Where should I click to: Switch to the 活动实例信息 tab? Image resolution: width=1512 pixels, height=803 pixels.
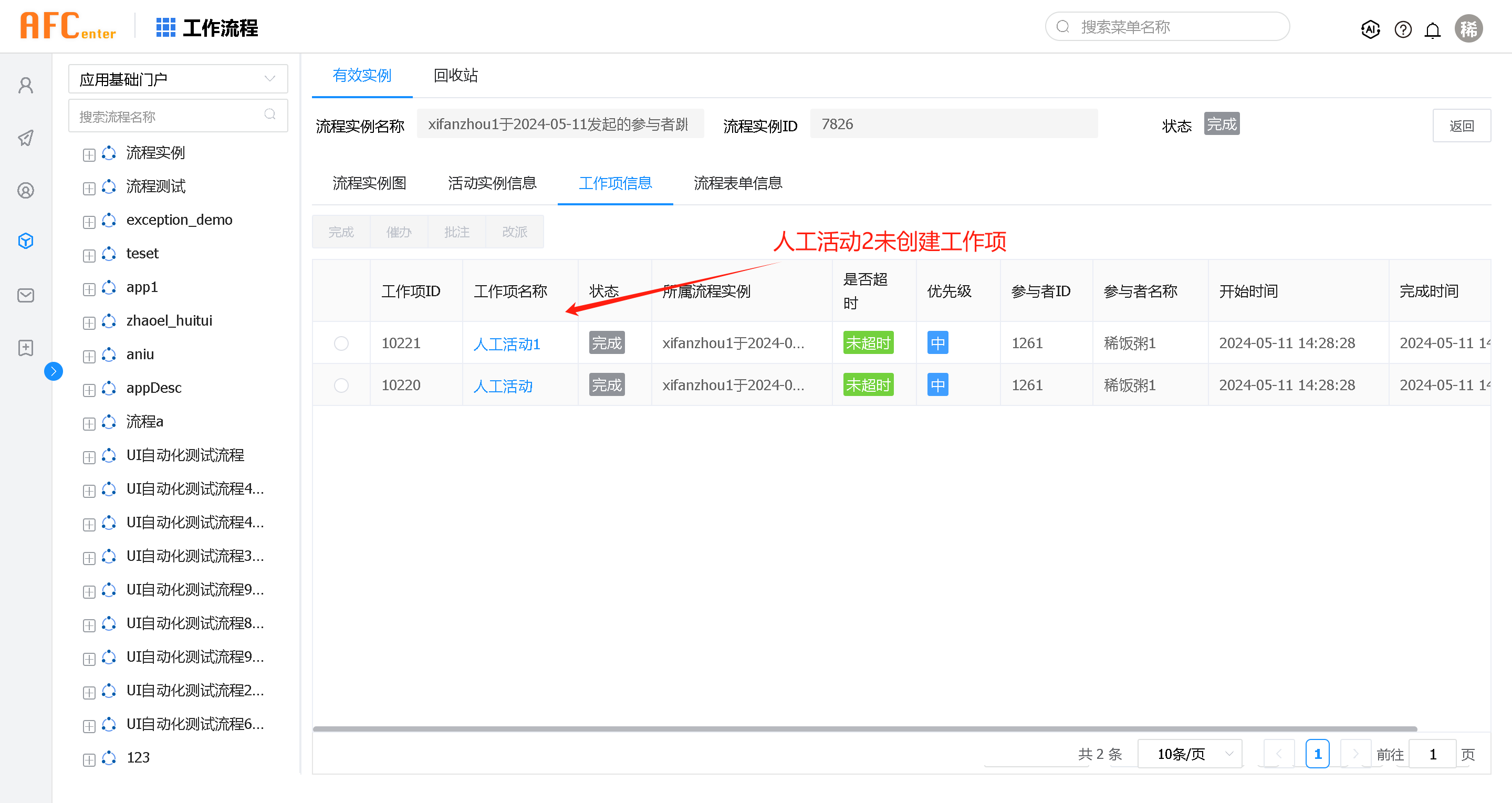coord(492,183)
